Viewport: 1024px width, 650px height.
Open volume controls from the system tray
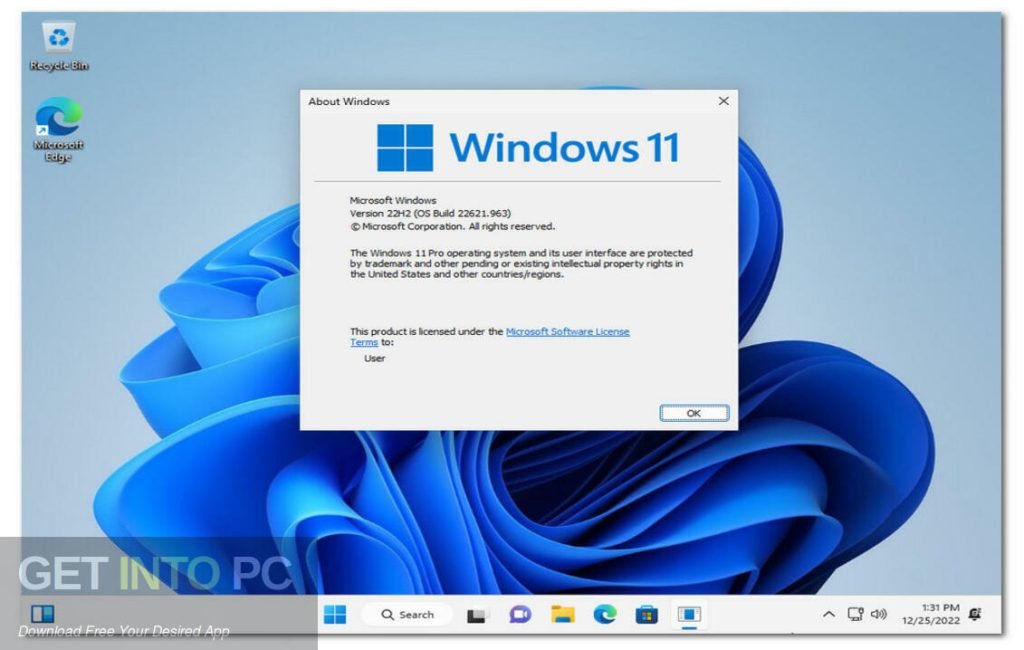click(877, 614)
